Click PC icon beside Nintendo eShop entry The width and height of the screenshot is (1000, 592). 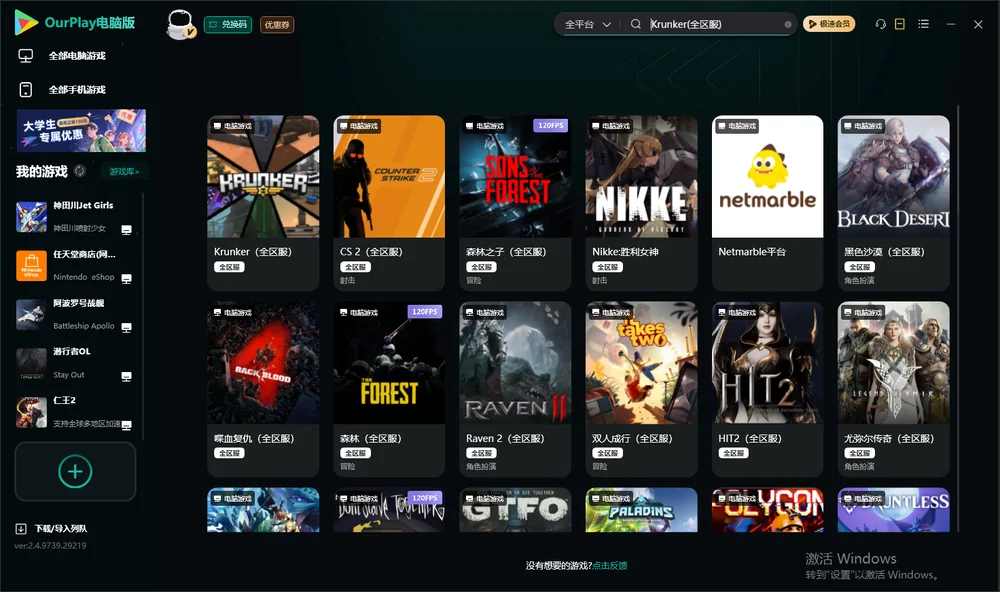[126, 279]
